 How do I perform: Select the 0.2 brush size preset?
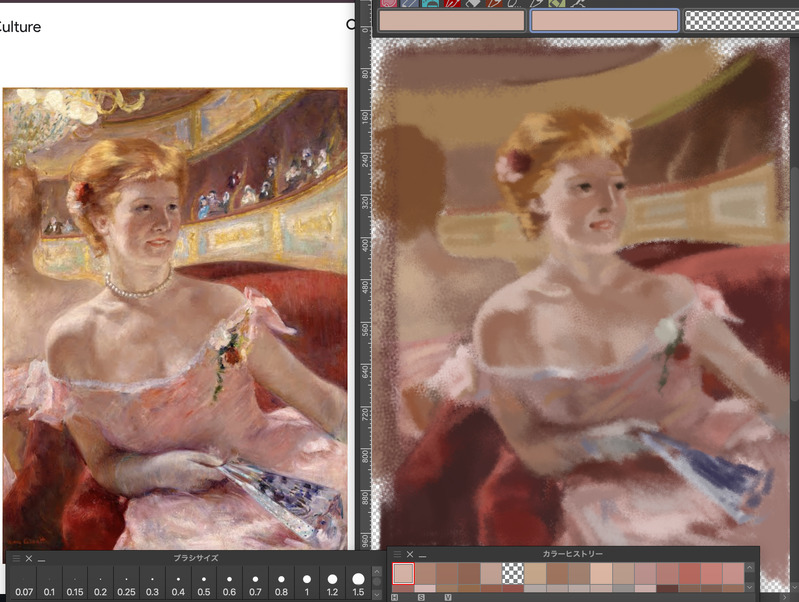pos(100,583)
